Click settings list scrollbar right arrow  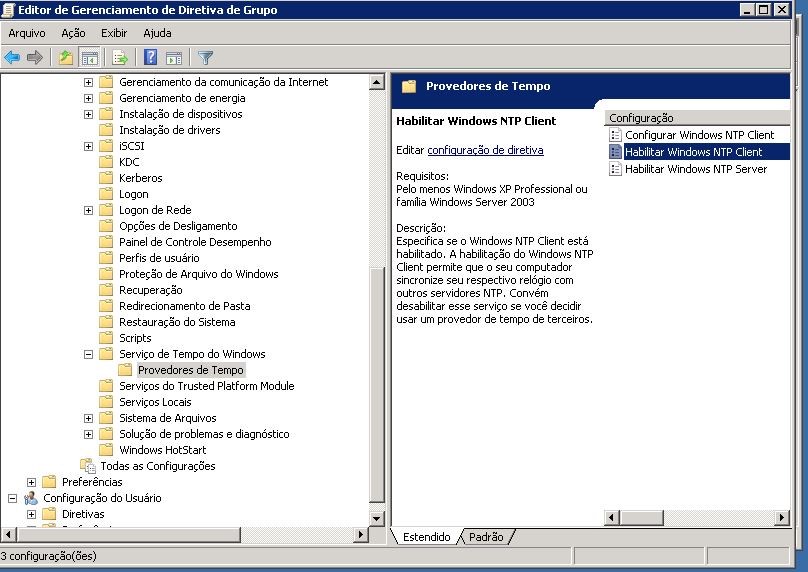tap(782, 517)
